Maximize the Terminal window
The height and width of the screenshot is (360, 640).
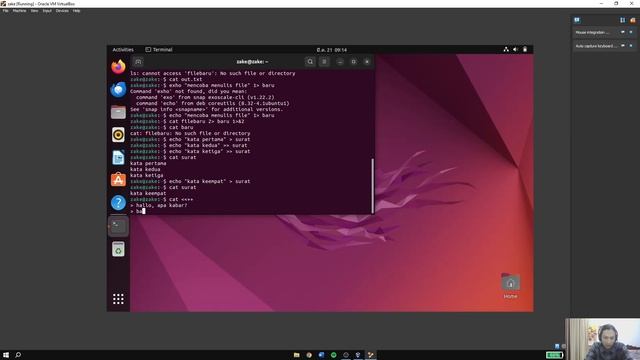[x=353, y=62]
